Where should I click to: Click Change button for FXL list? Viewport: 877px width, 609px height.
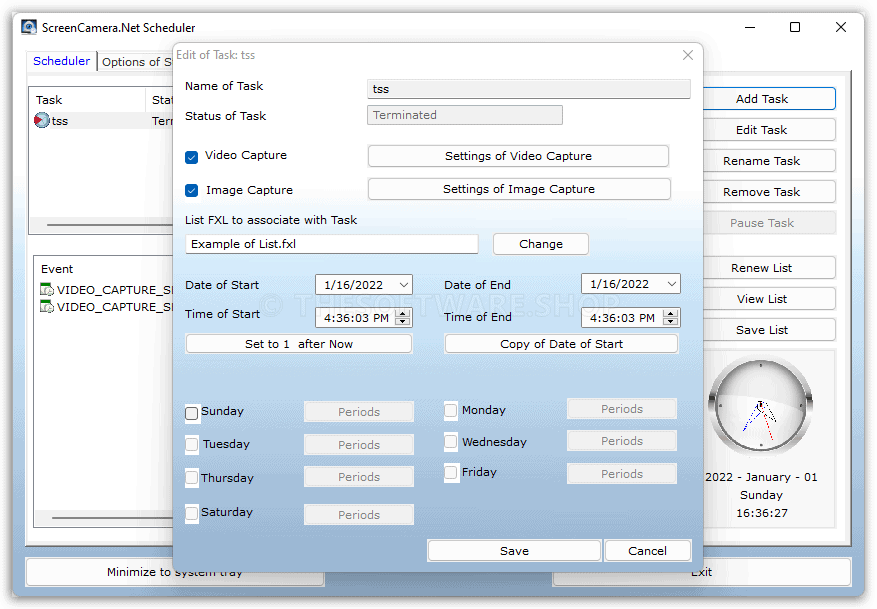(540, 244)
